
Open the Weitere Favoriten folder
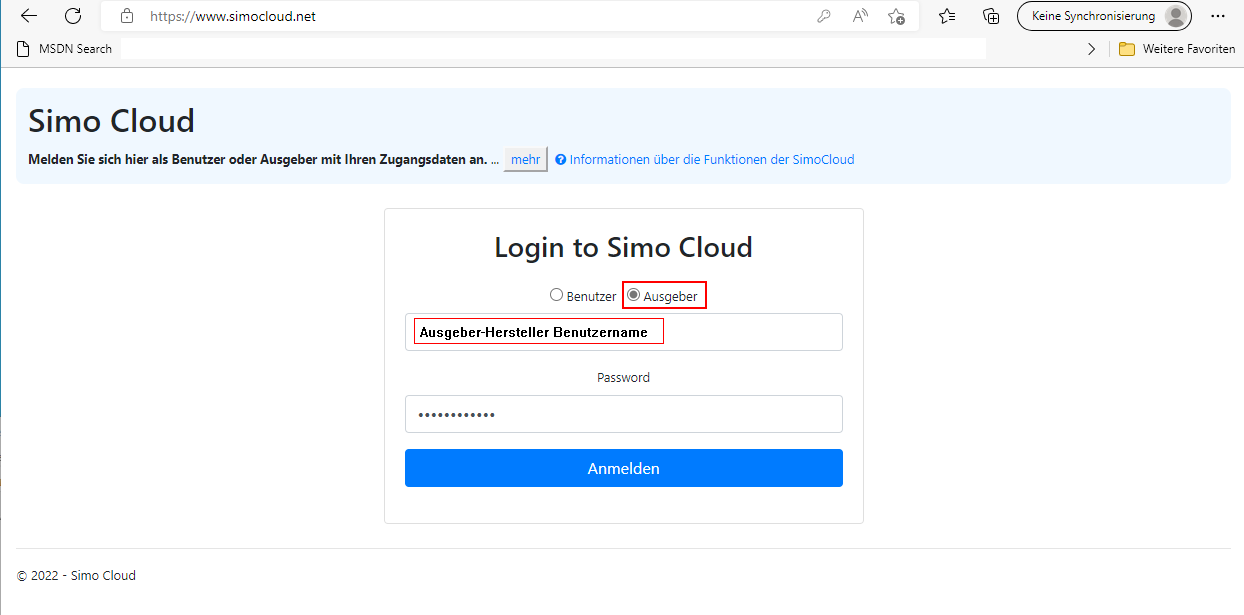1177,49
